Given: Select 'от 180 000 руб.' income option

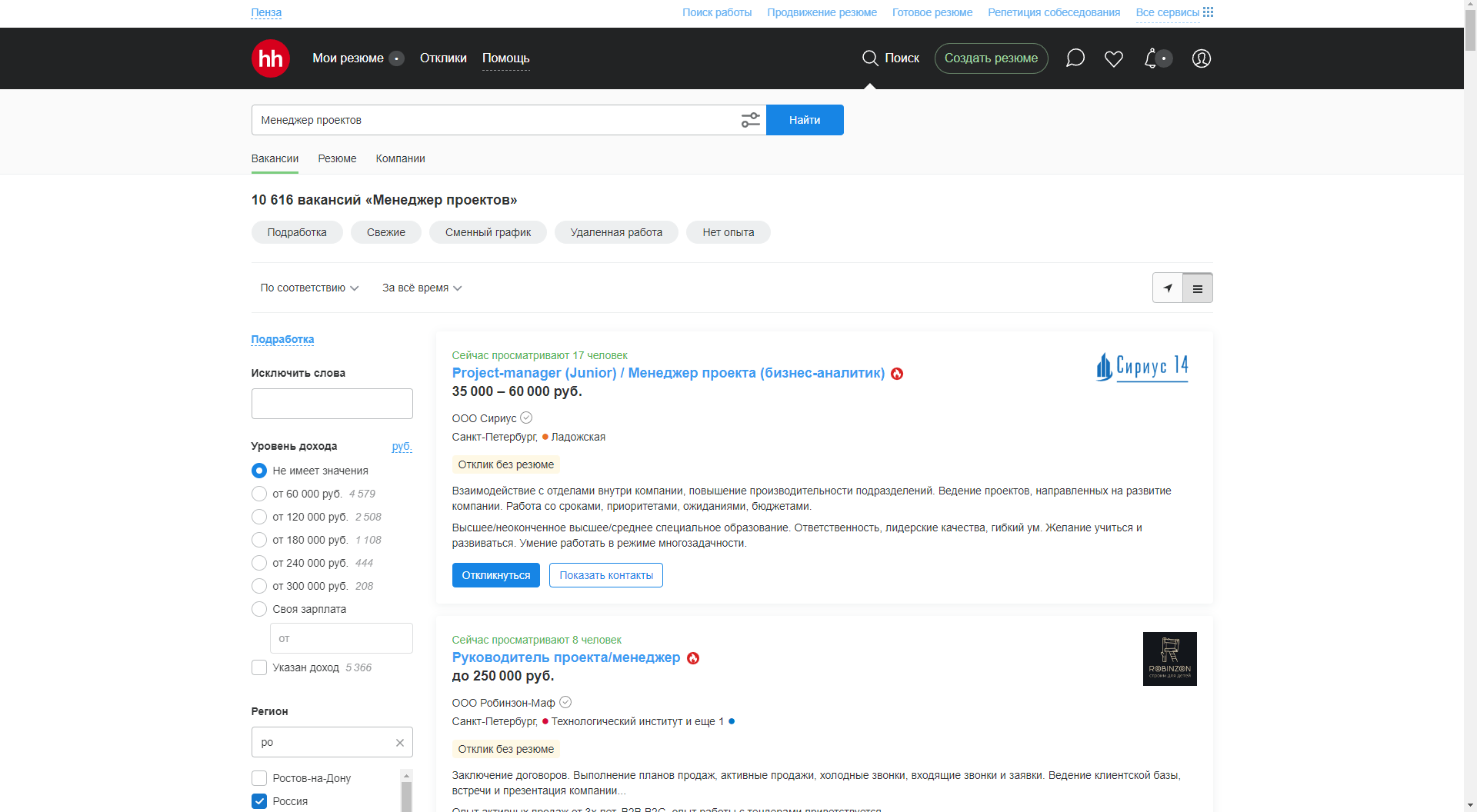Looking at the screenshot, I should (259, 540).
